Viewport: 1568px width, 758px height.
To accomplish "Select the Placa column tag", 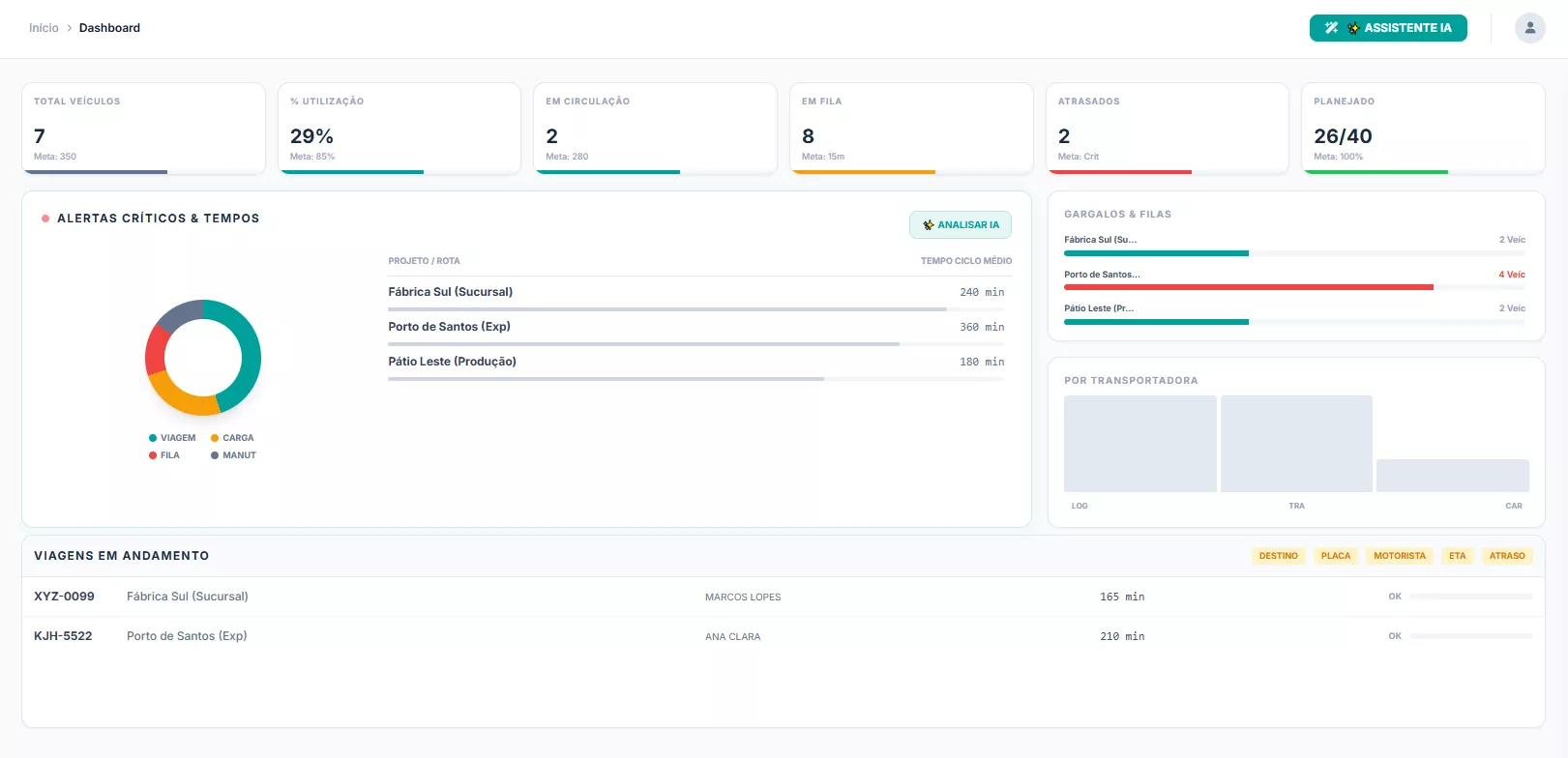I will tap(1335, 556).
